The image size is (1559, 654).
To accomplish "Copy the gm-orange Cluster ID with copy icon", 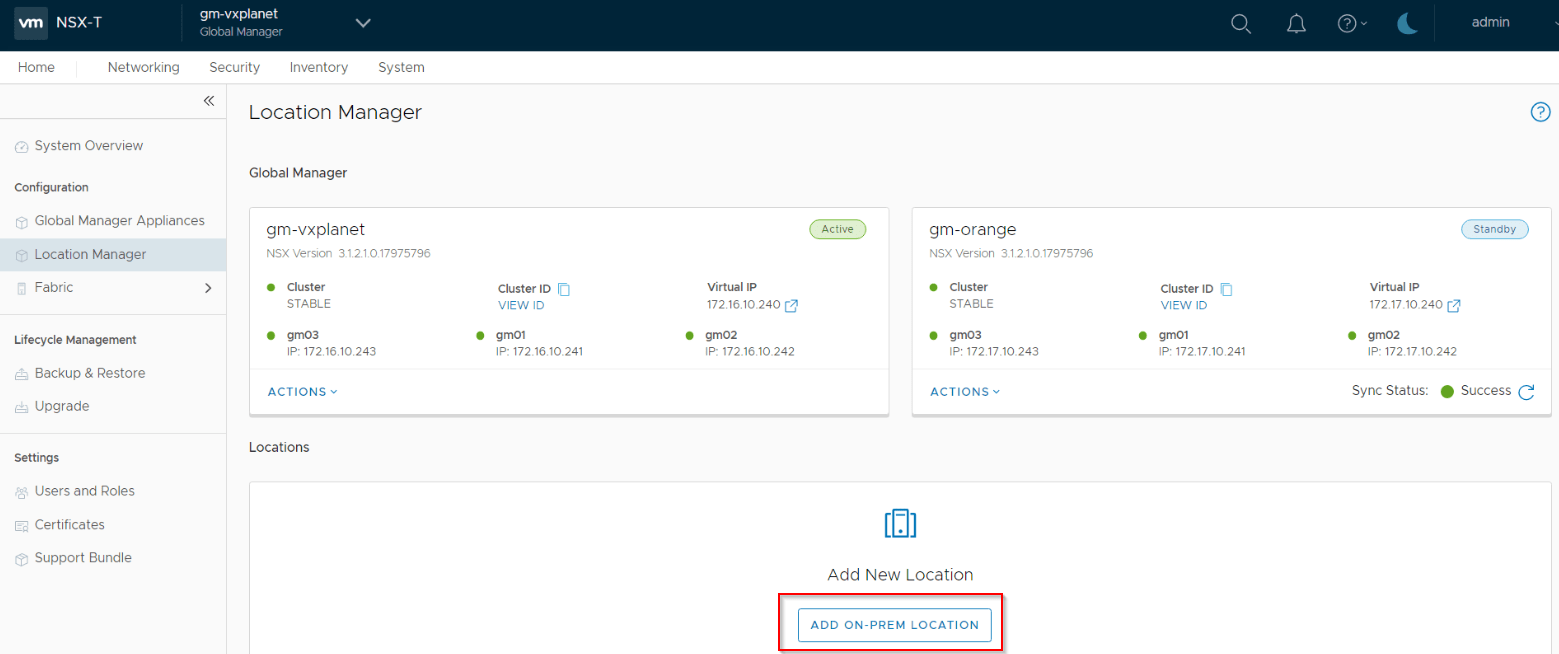I will click(x=1227, y=289).
